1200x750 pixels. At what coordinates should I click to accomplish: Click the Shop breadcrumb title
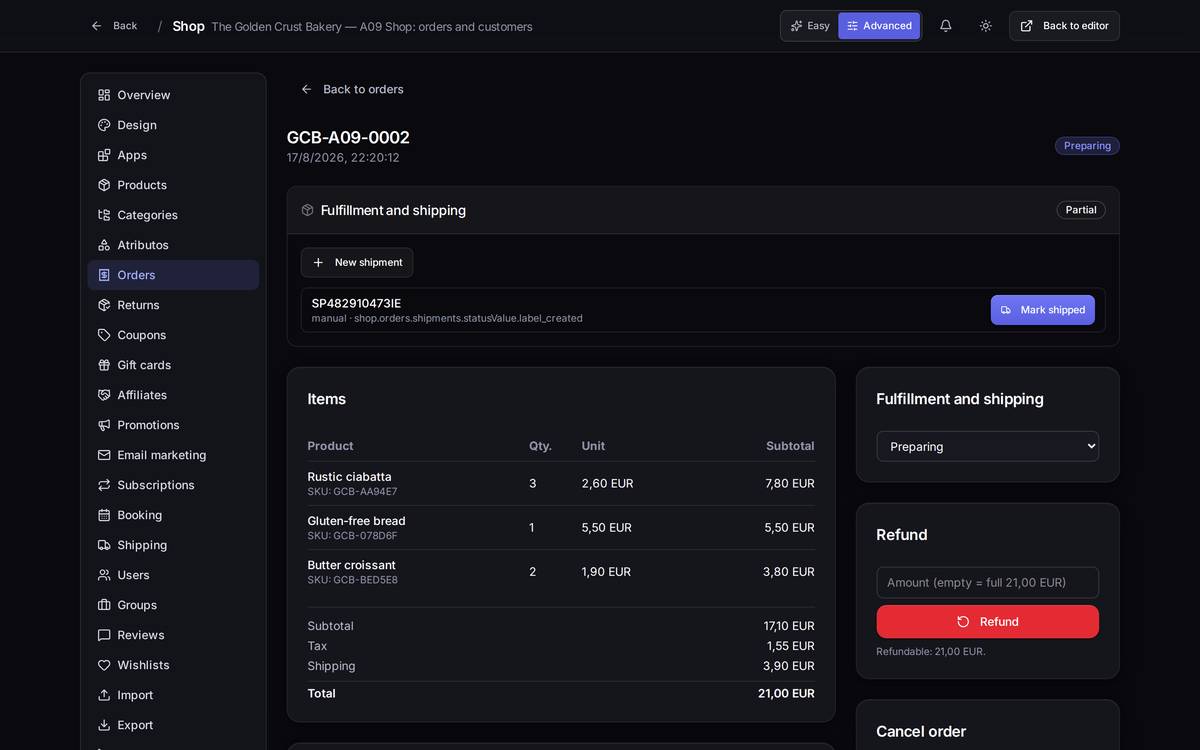click(188, 26)
